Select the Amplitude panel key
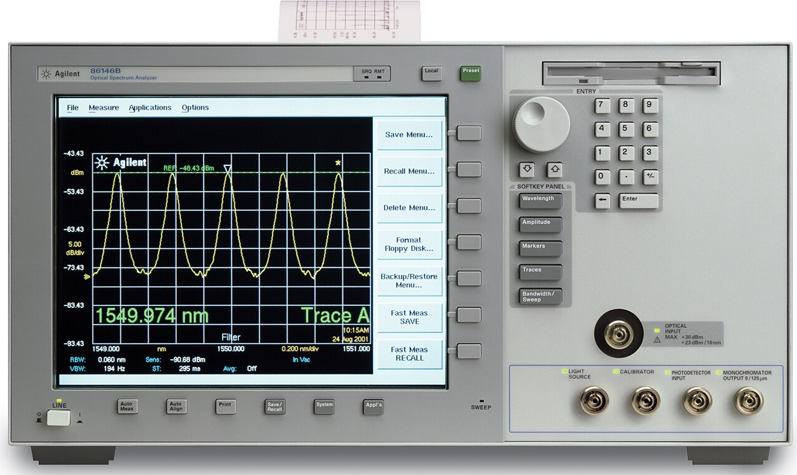The width and height of the screenshot is (797, 475). pyautogui.click(x=540, y=225)
